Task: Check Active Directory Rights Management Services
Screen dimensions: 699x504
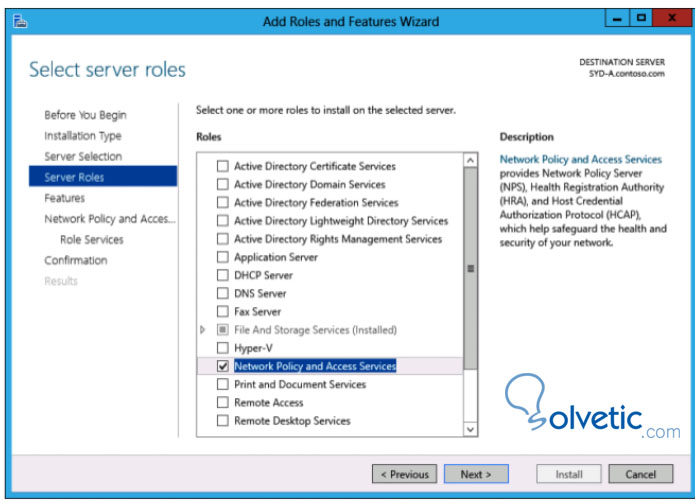Action: tap(222, 239)
